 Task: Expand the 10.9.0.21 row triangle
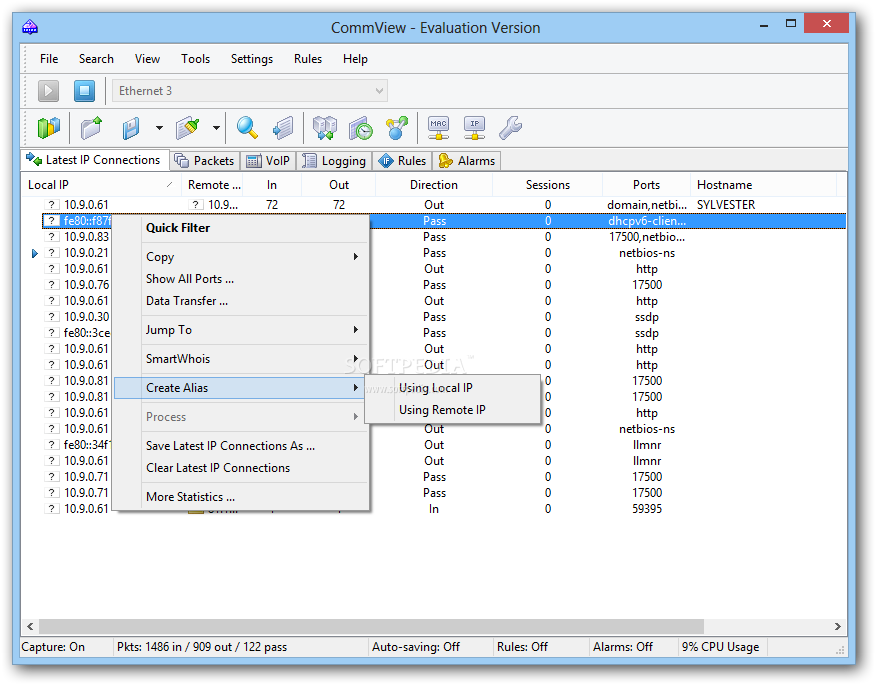click(x=35, y=253)
